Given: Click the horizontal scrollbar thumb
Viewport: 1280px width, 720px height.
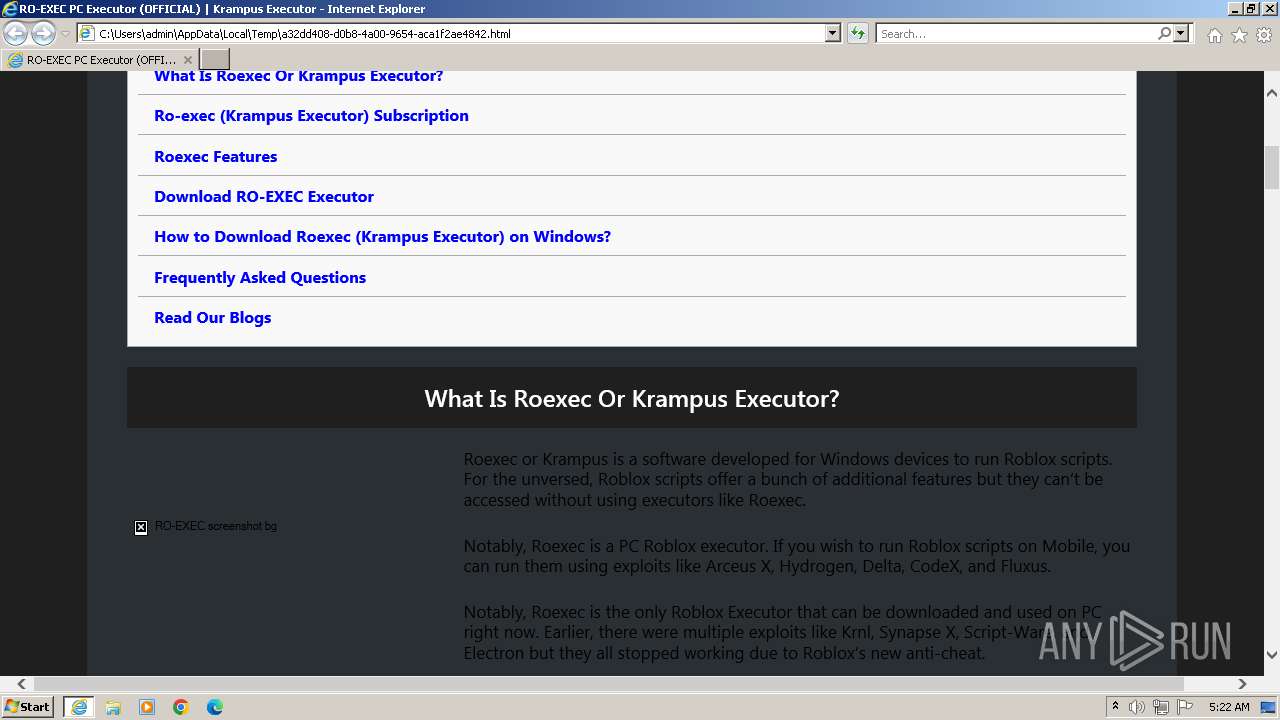Looking at the screenshot, I should pyautogui.click(x=609, y=684).
